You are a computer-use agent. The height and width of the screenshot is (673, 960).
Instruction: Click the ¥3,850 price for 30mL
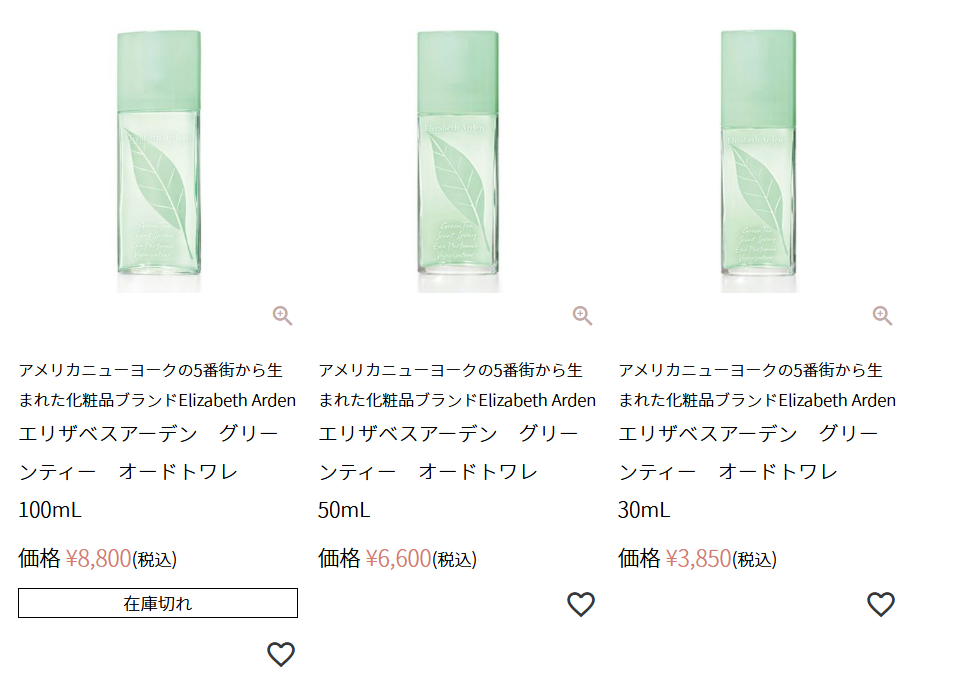pos(699,558)
